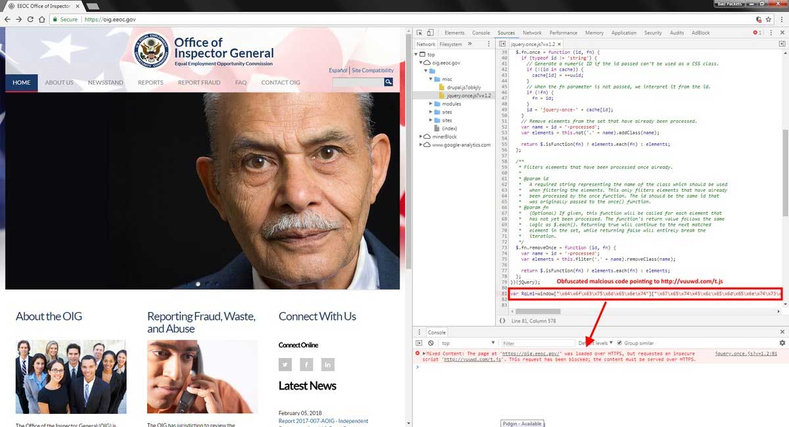The width and height of the screenshot is (789, 427).
Task: Expand the minerBlock node
Action: coord(421,136)
